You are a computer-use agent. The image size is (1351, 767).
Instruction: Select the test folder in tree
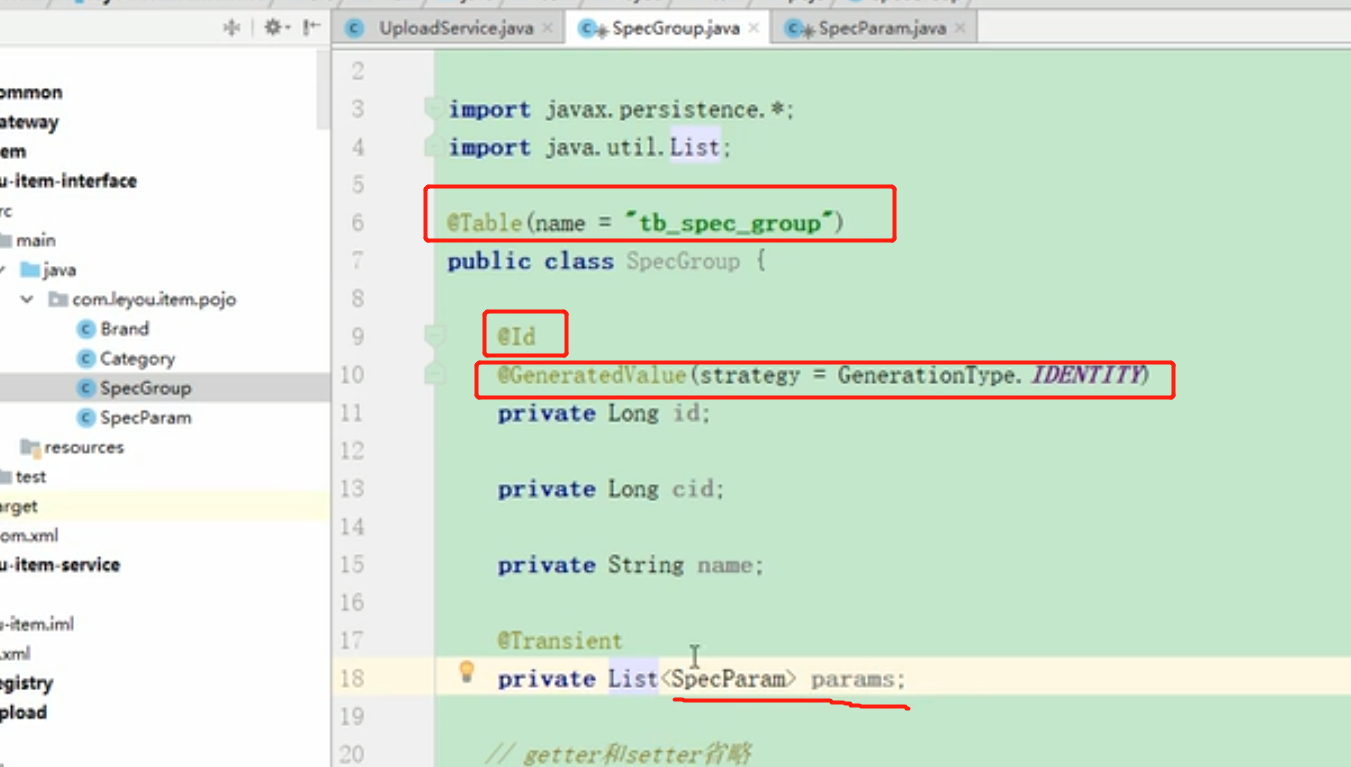click(31, 476)
